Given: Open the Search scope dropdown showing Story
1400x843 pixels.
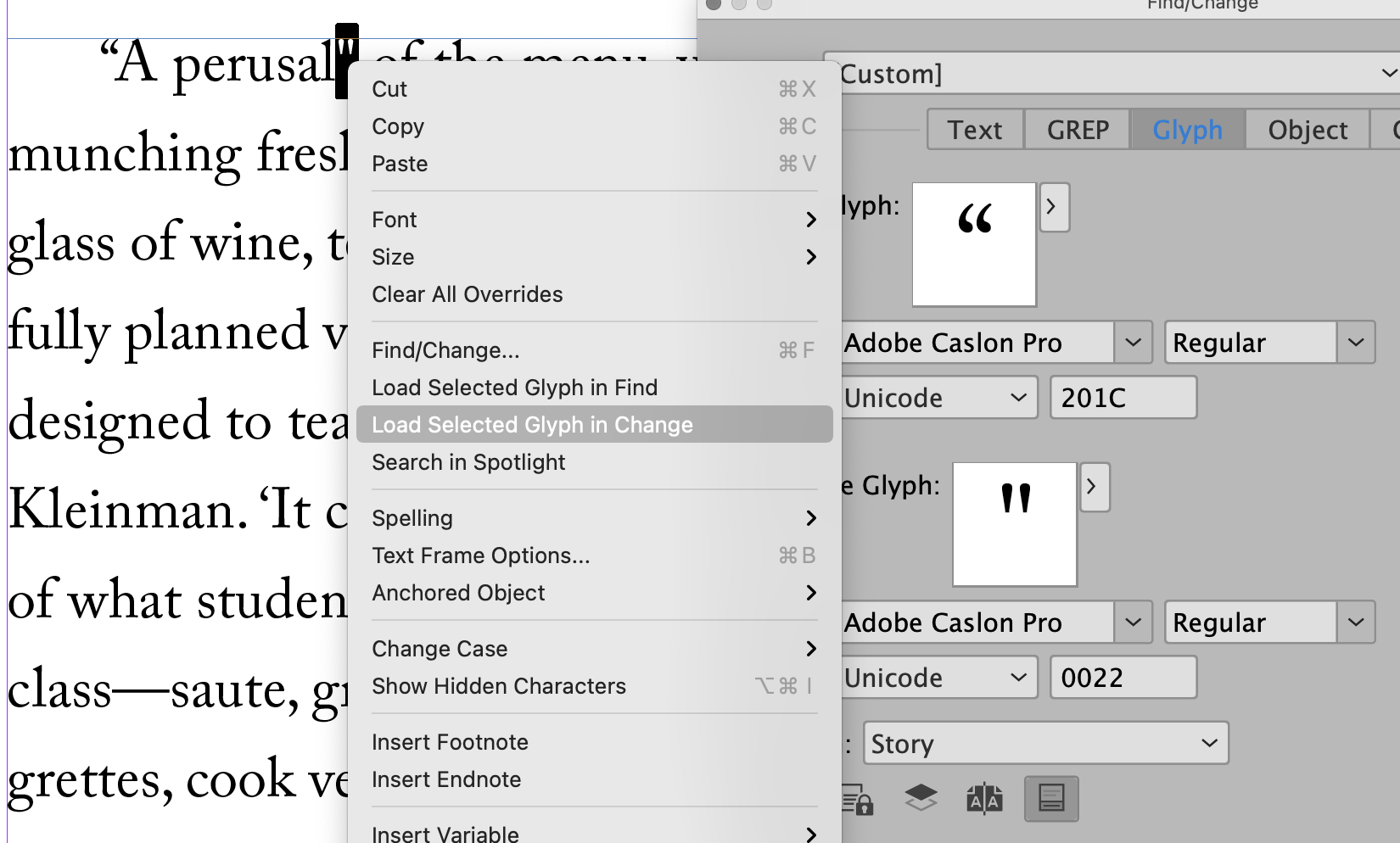Looking at the screenshot, I should [1044, 743].
